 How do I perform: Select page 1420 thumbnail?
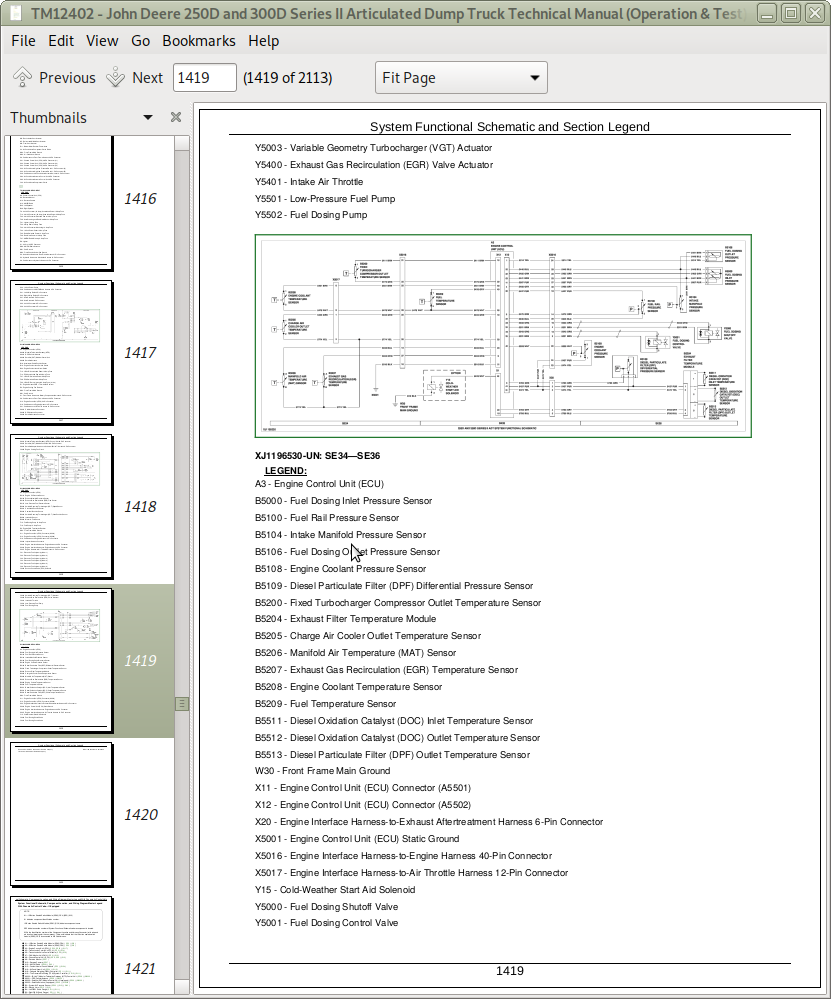pyautogui.click(x=61, y=815)
